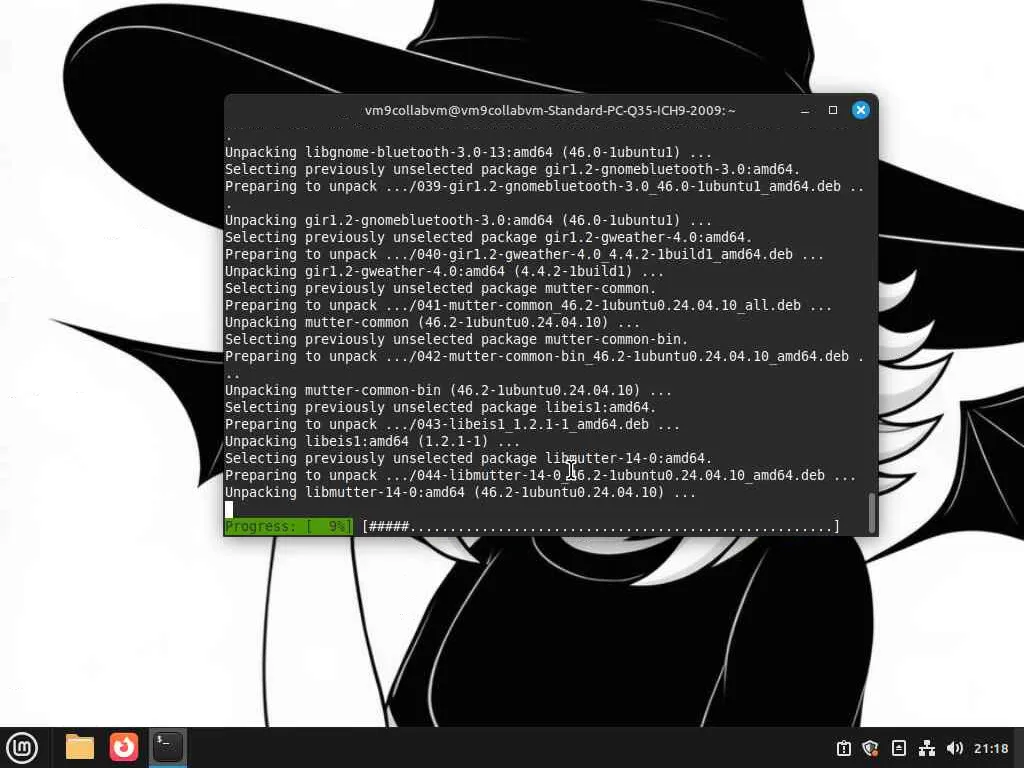
Task: Open the Linux Mint start menu
Action: tap(22, 748)
